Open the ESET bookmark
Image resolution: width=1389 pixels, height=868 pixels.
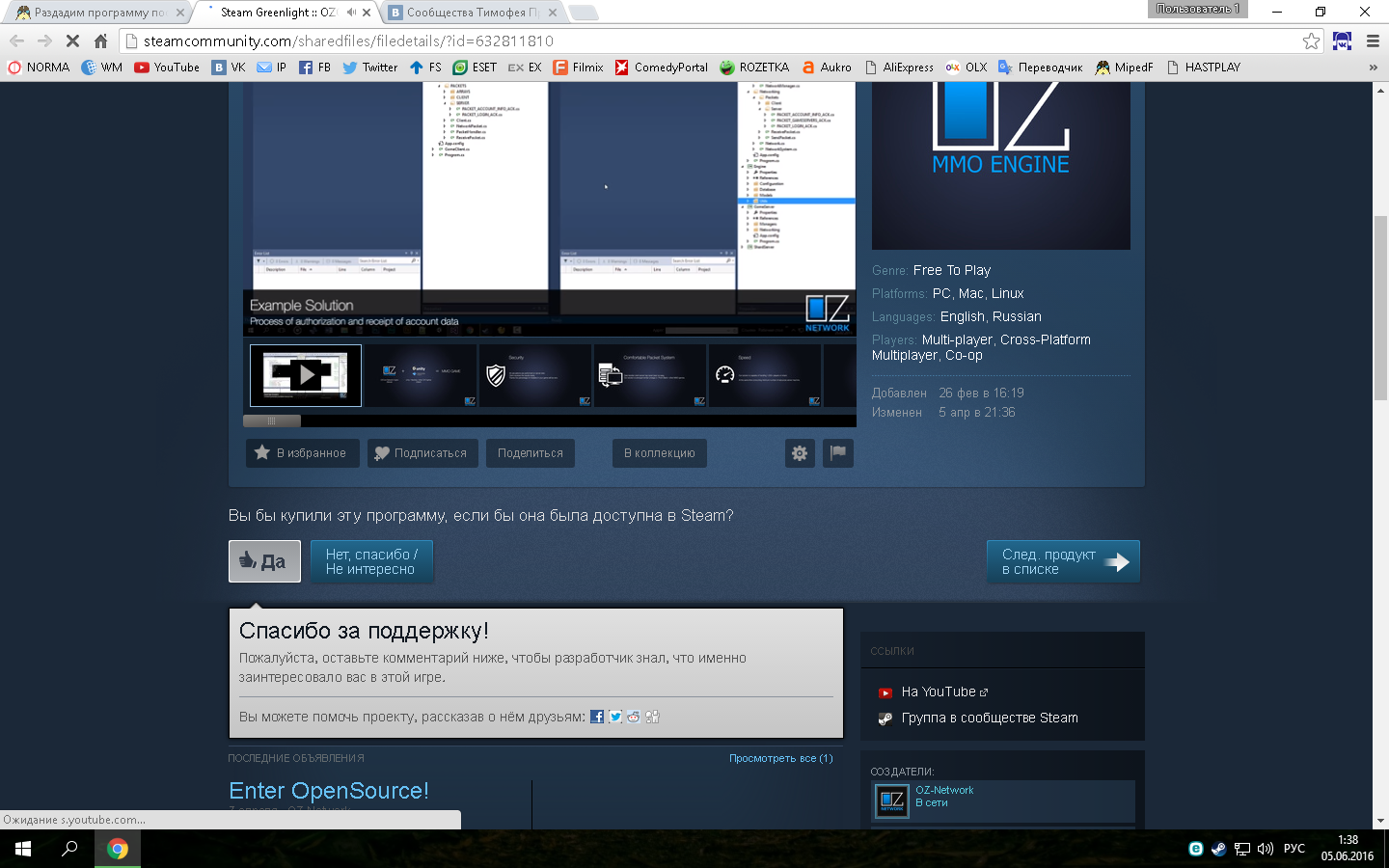[x=475, y=68]
